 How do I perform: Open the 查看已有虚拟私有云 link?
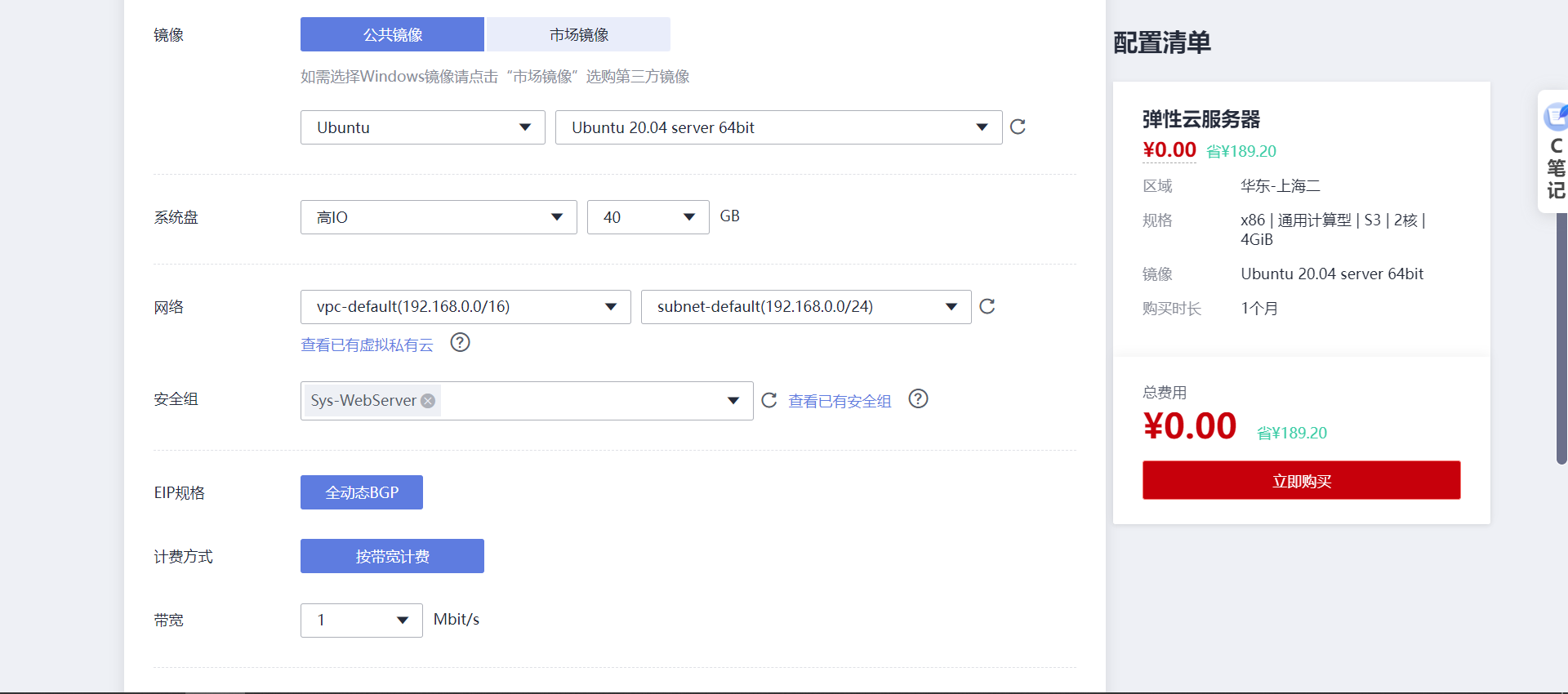point(367,345)
